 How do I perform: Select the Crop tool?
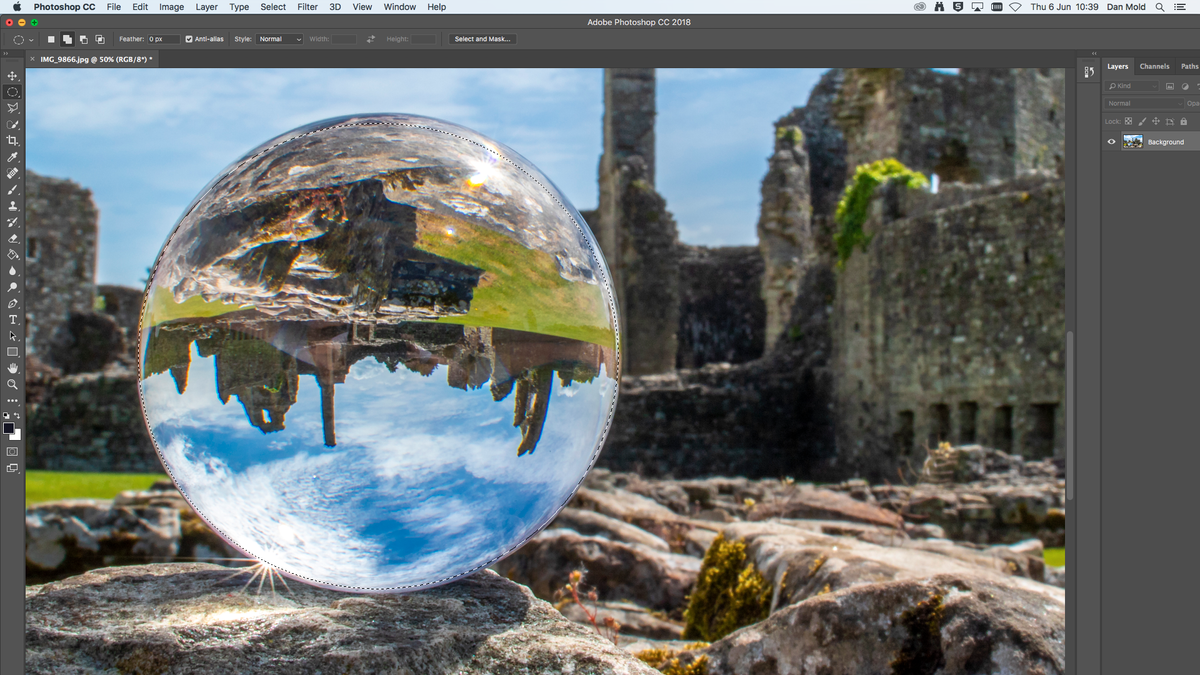13,139
